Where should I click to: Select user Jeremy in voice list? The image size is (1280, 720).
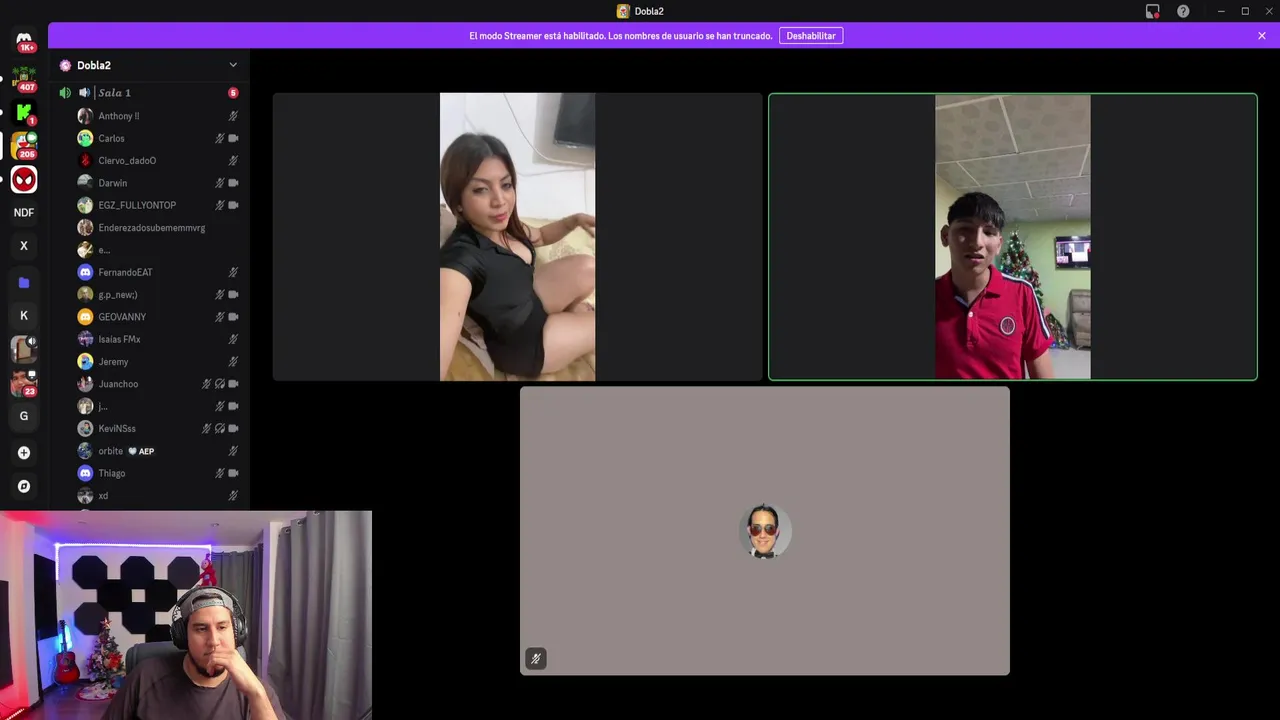158,362
